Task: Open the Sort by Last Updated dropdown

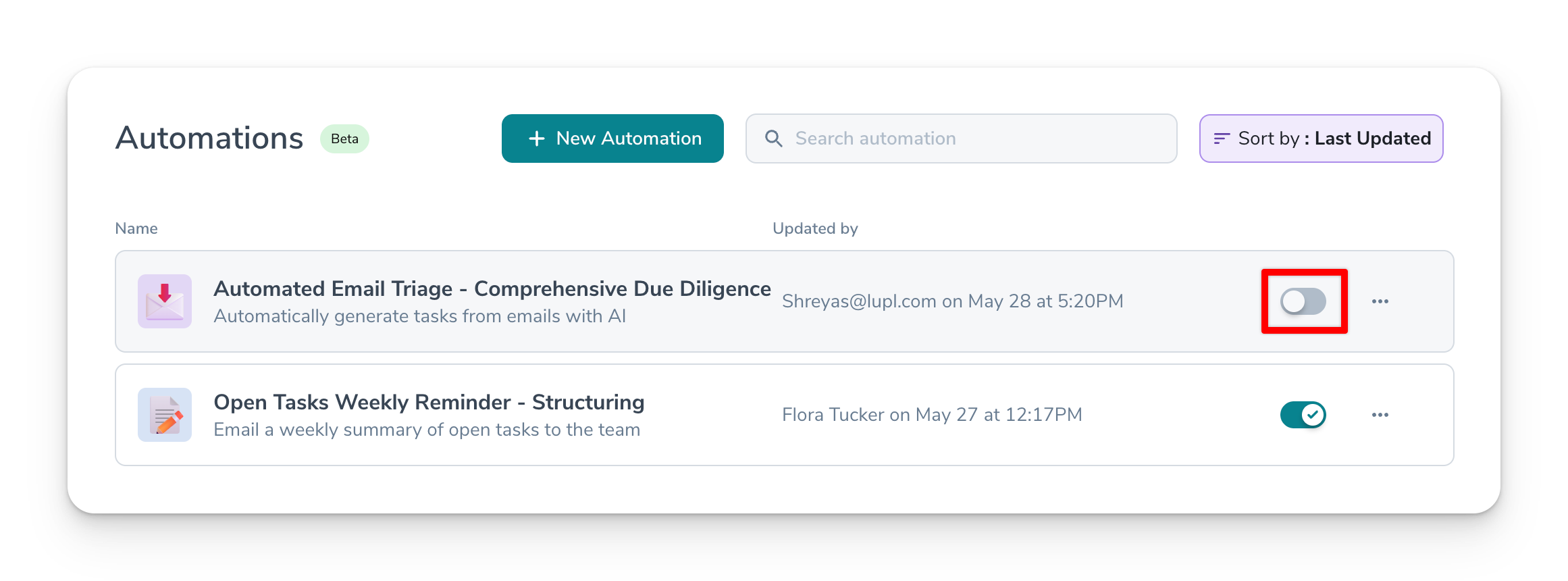Action: tap(1321, 138)
